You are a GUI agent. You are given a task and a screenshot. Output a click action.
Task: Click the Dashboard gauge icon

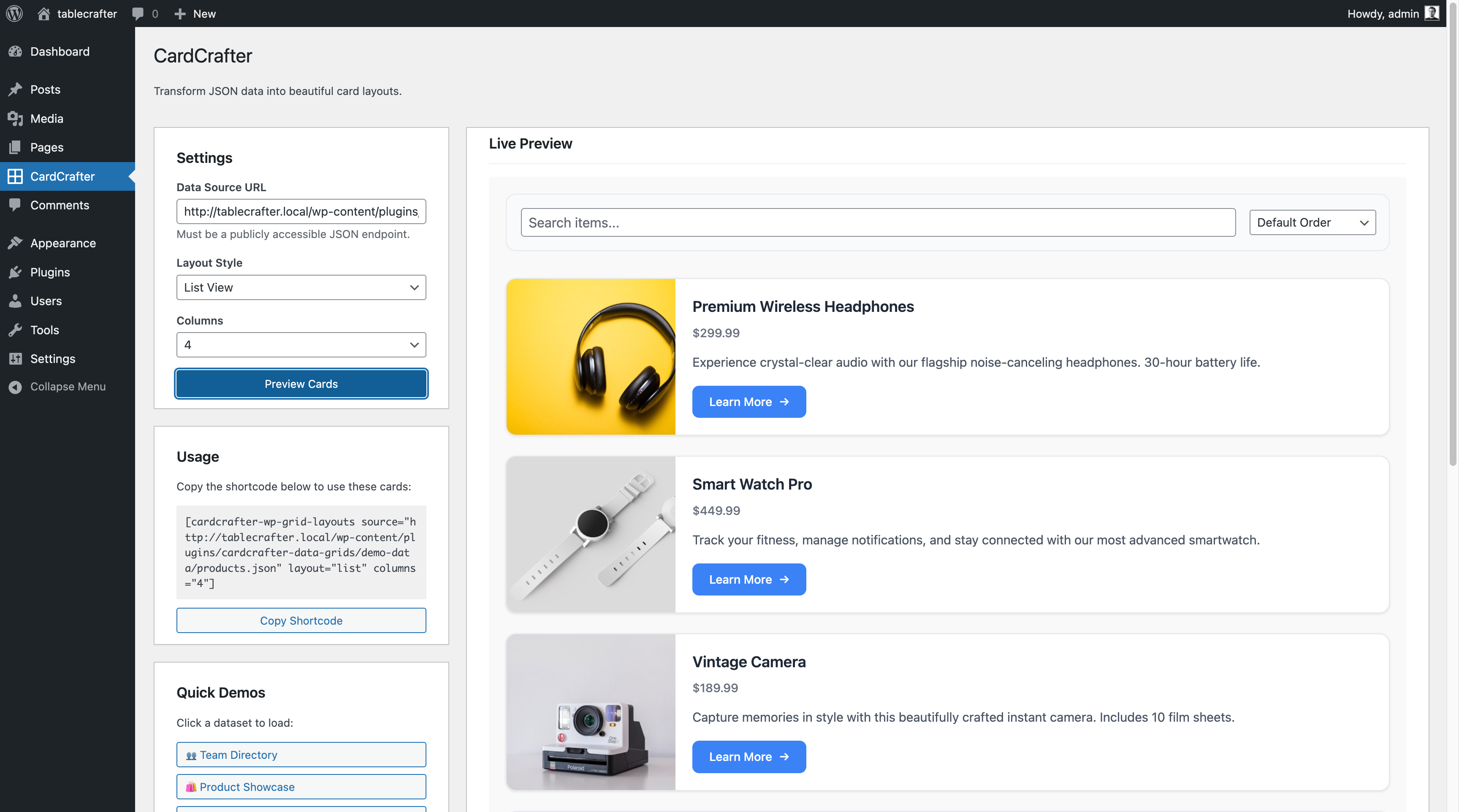pyautogui.click(x=15, y=51)
